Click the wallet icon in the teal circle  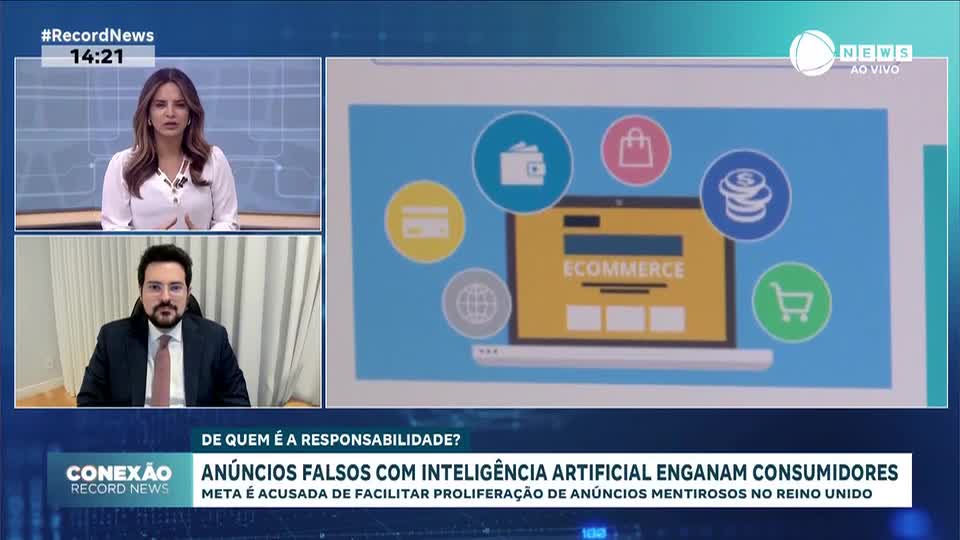(522, 162)
